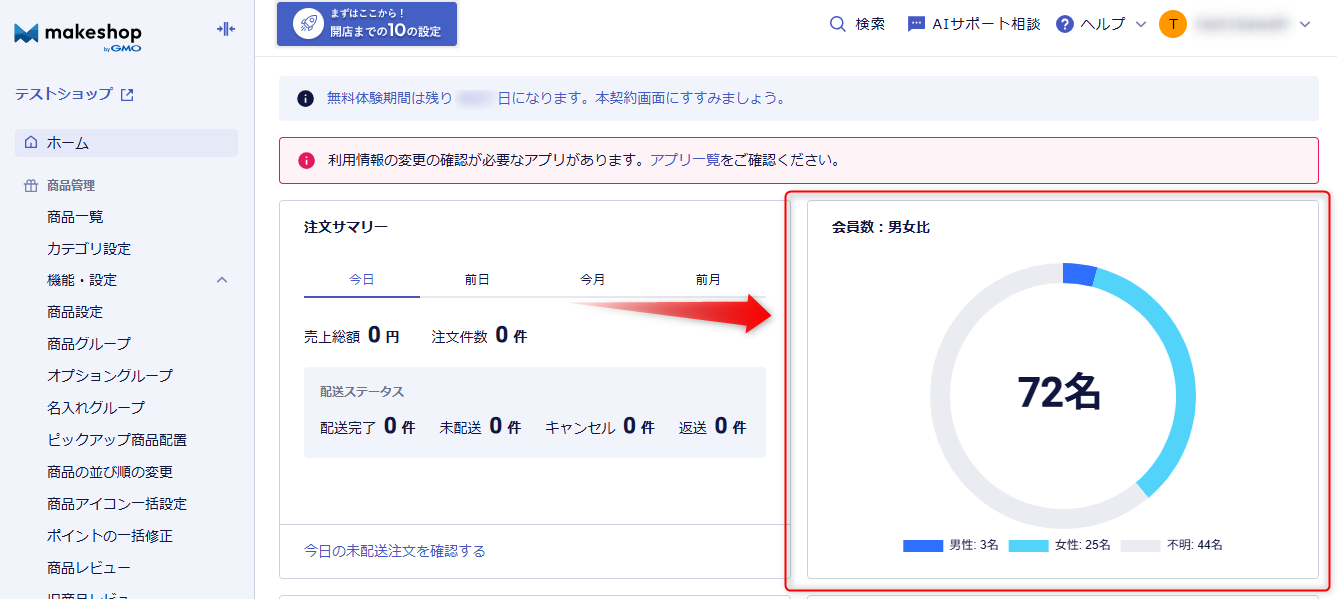Click the help question mark icon
Viewport: 1337px width, 599px height.
[1065, 24]
